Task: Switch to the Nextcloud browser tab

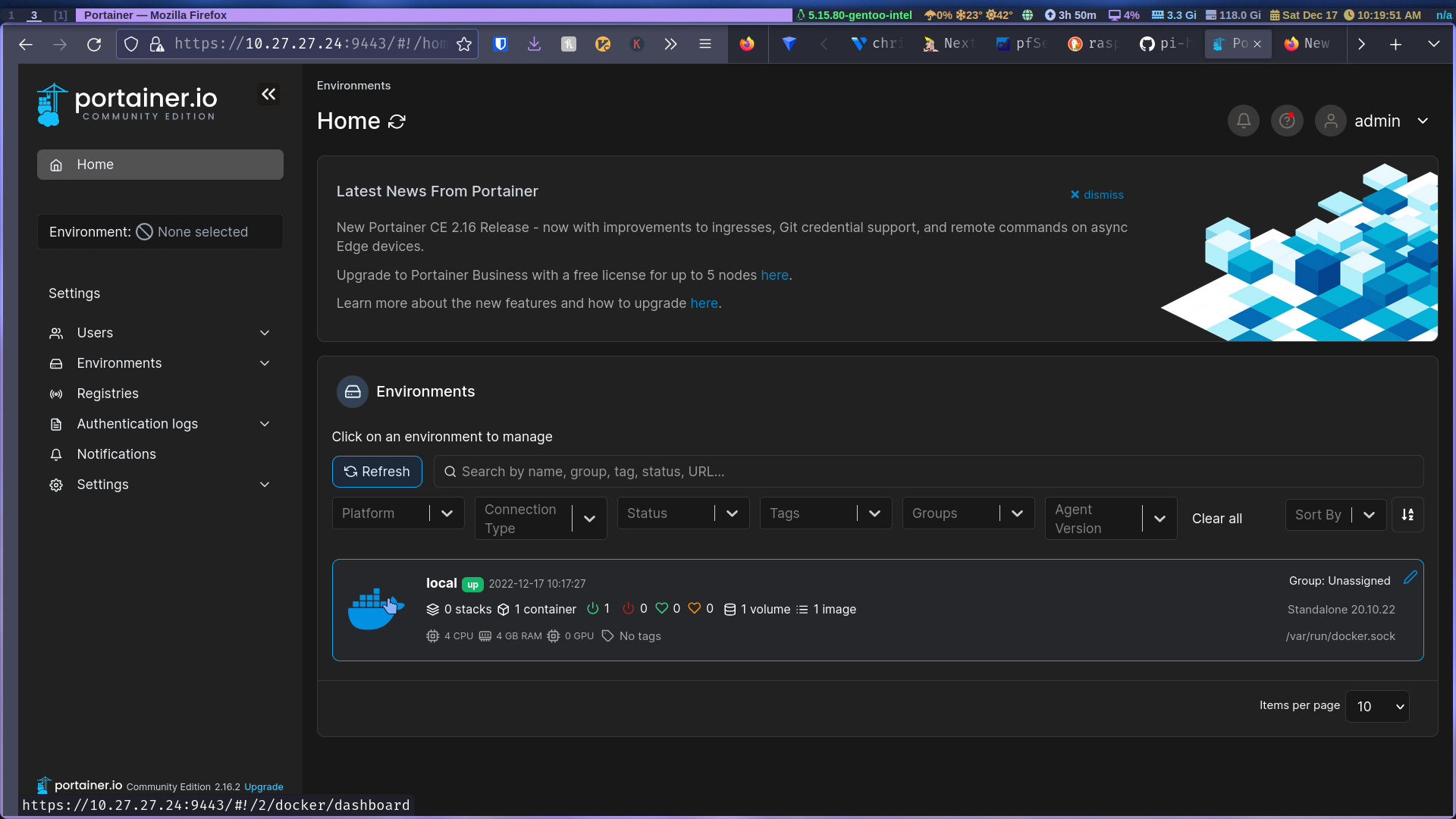Action: click(x=950, y=44)
